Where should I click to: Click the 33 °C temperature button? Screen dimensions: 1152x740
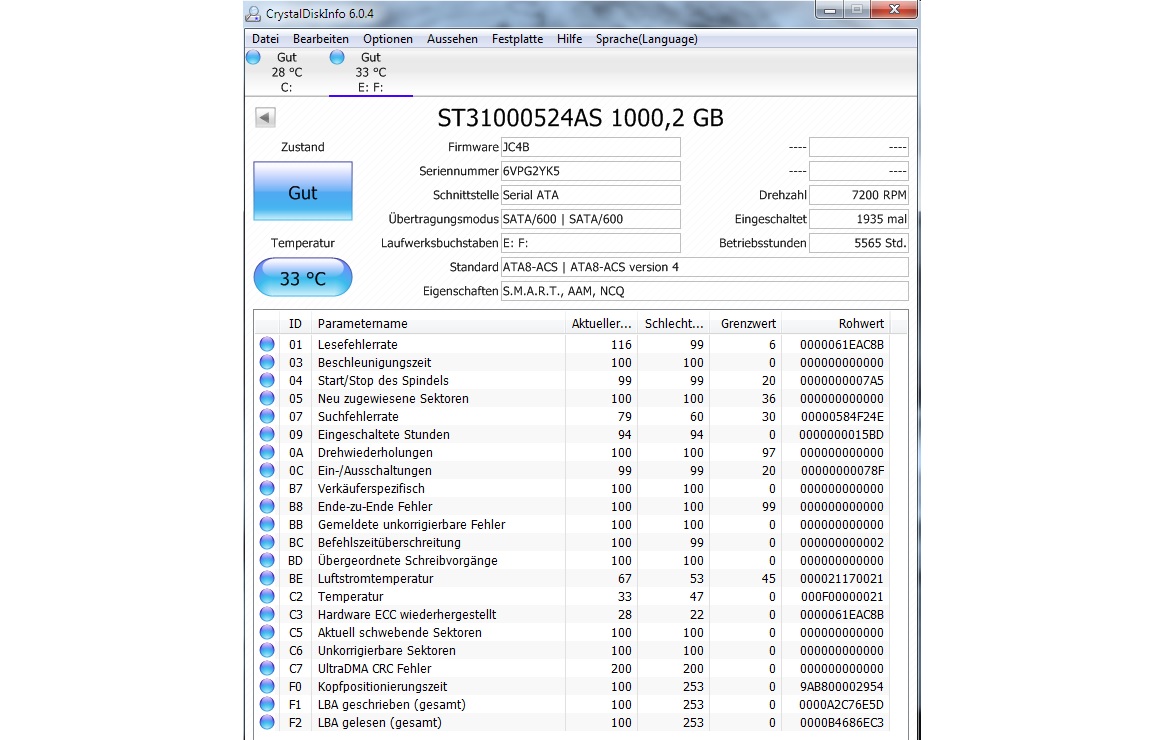point(303,278)
